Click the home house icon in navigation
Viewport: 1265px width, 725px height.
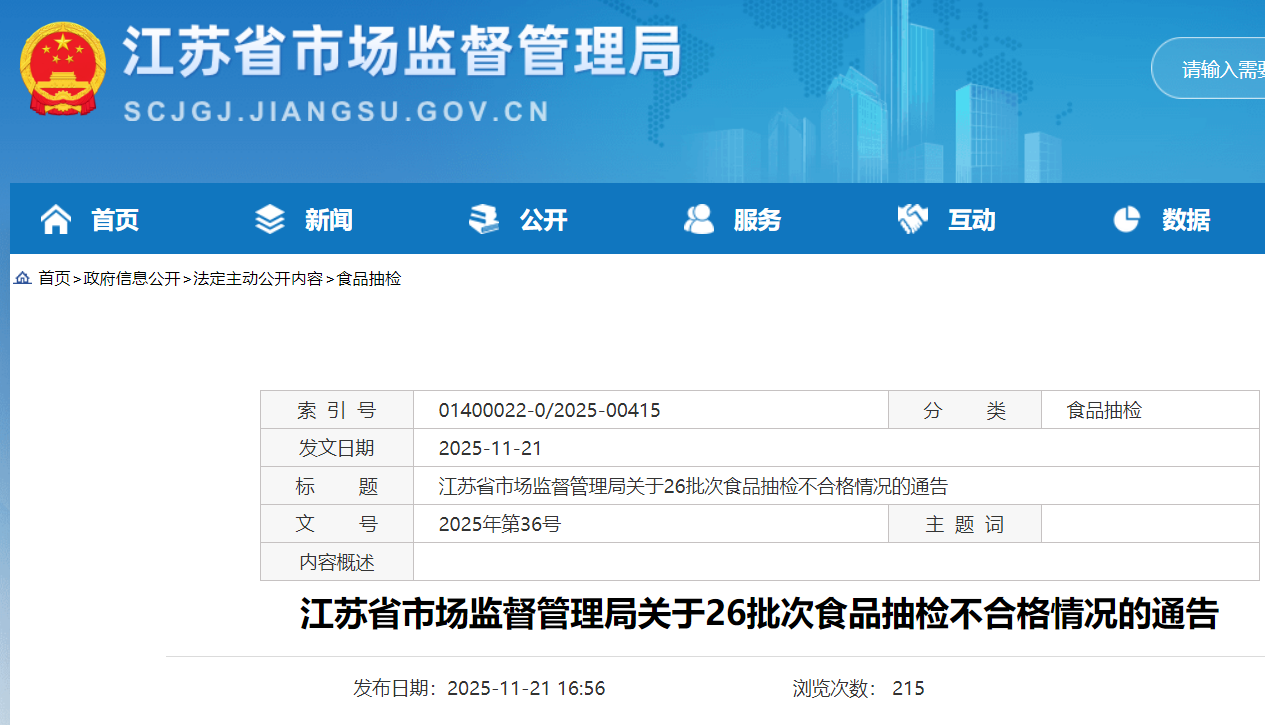56,219
